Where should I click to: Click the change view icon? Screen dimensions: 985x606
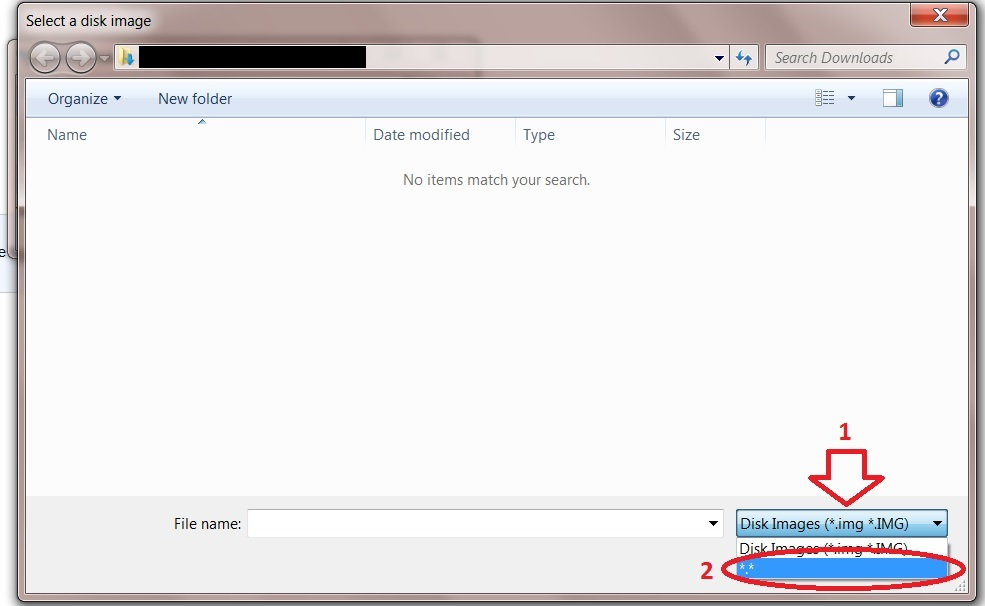(825, 98)
